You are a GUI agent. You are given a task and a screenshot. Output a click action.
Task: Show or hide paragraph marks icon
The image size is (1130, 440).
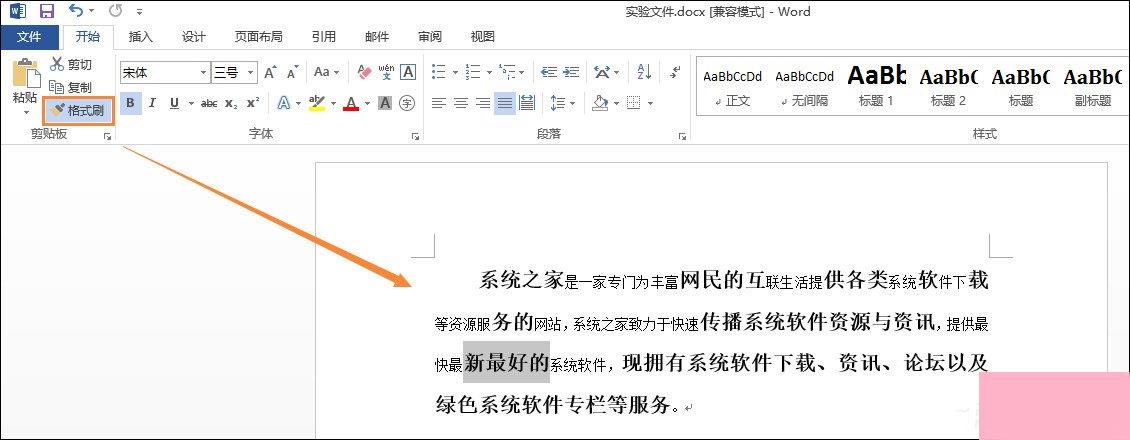click(675, 72)
